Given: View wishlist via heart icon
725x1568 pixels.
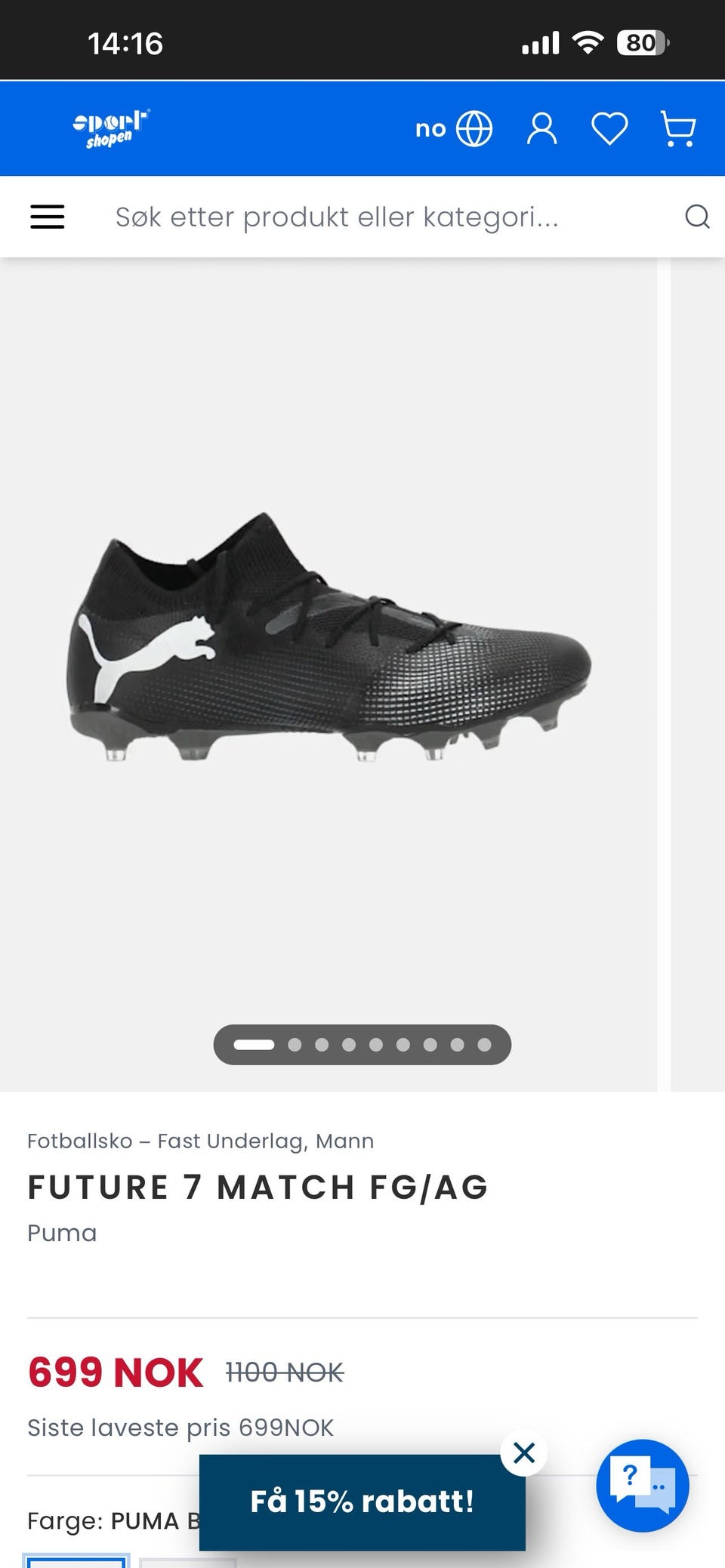Looking at the screenshot, I should 609,128.
